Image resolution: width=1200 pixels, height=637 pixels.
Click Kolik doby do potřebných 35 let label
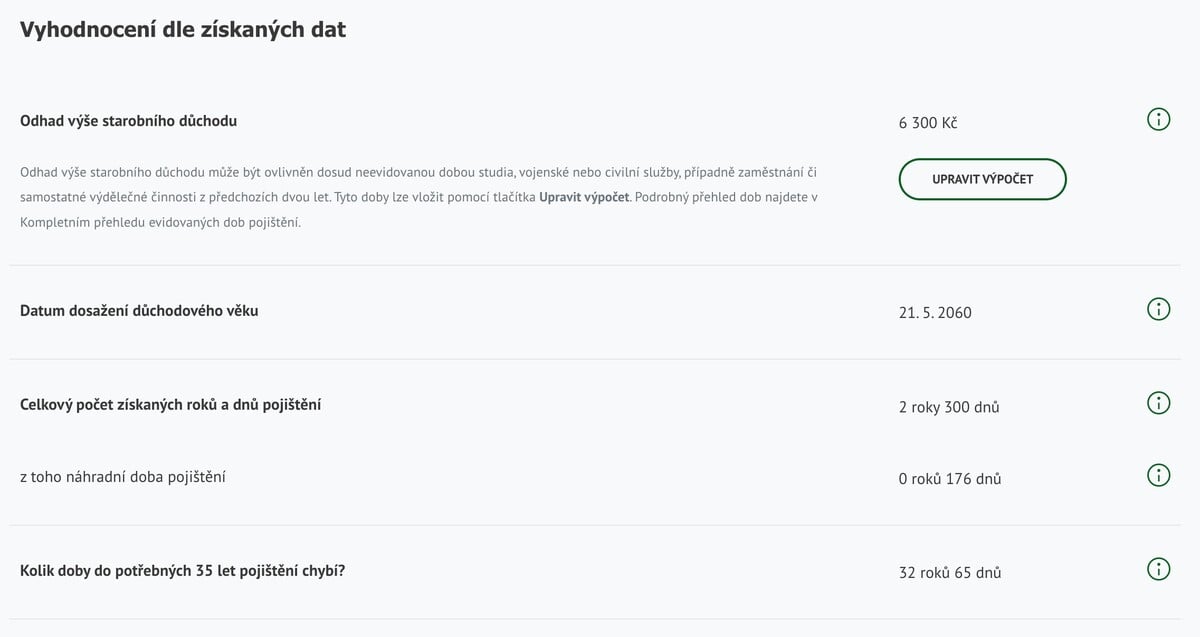pyautogui.click(x=183, y=571)
